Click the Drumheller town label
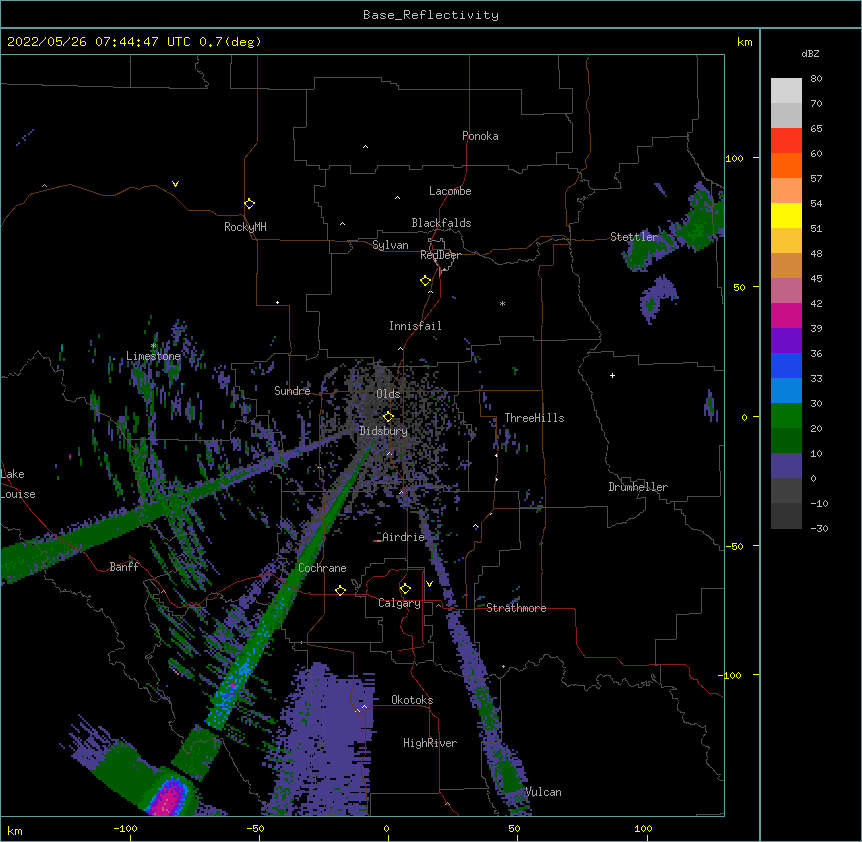This screenshot has width=862, height=842. coord(638,487)
